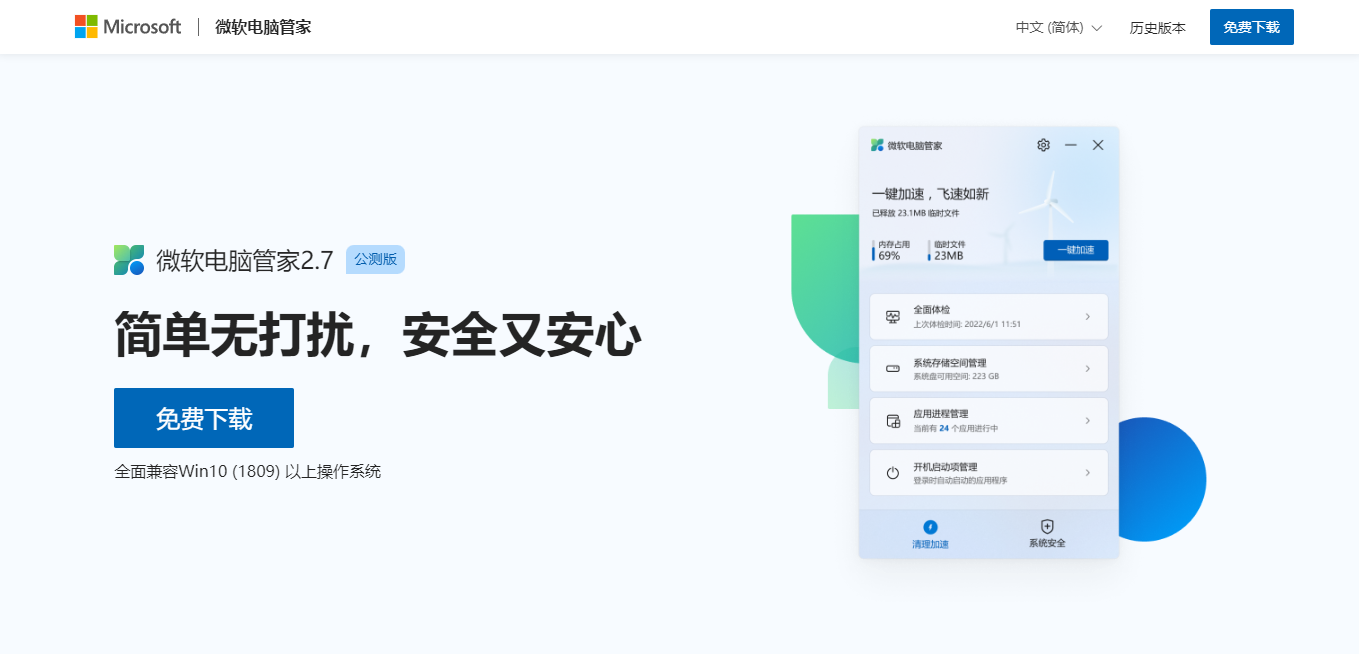Click the 应用进程管理 app process icon
Image resolution: width=1359 pixels, height=654 pixels.
[x=893, y=419]
